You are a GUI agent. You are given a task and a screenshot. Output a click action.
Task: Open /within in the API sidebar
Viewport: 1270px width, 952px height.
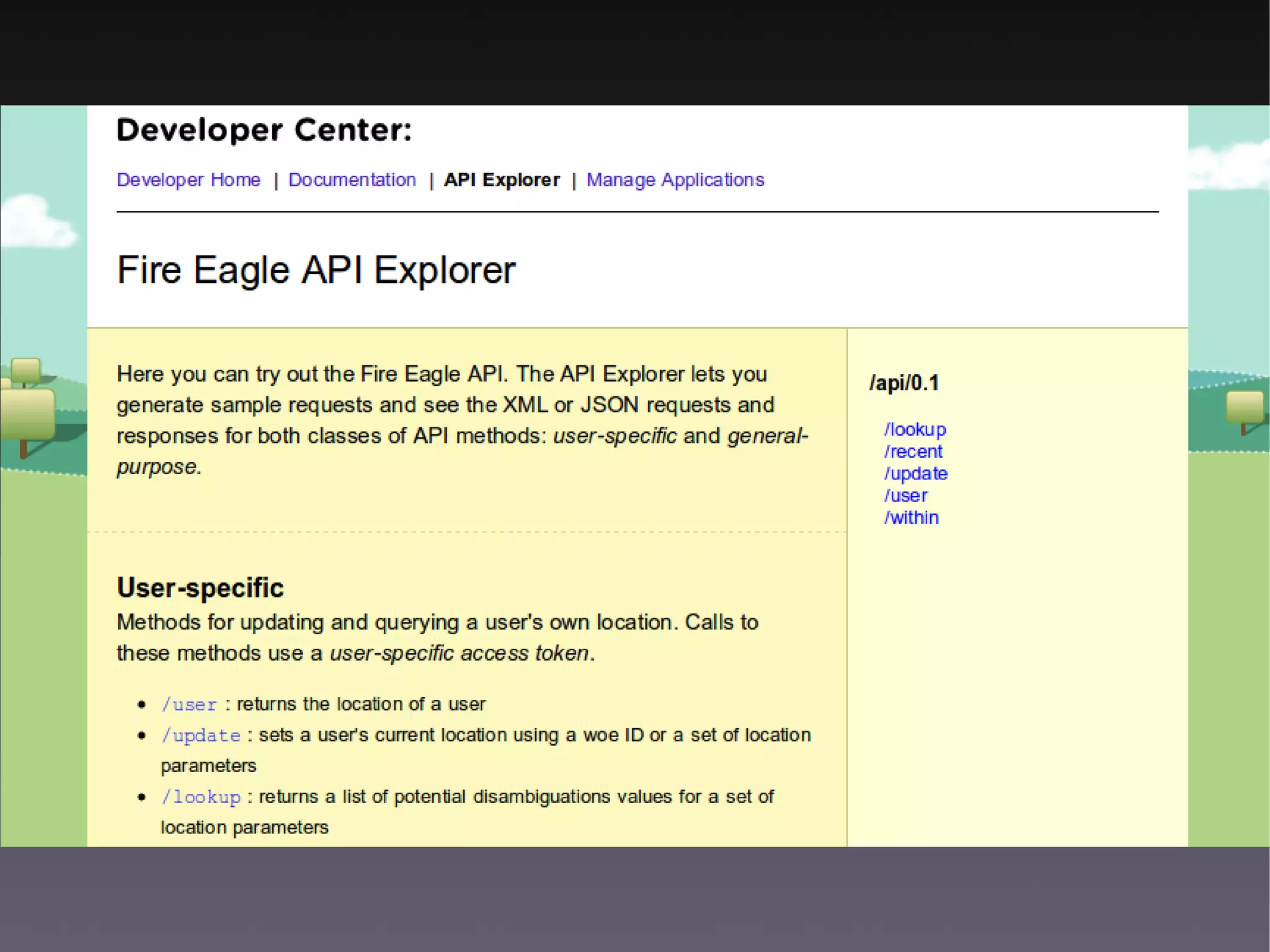(x=911, y=517)
